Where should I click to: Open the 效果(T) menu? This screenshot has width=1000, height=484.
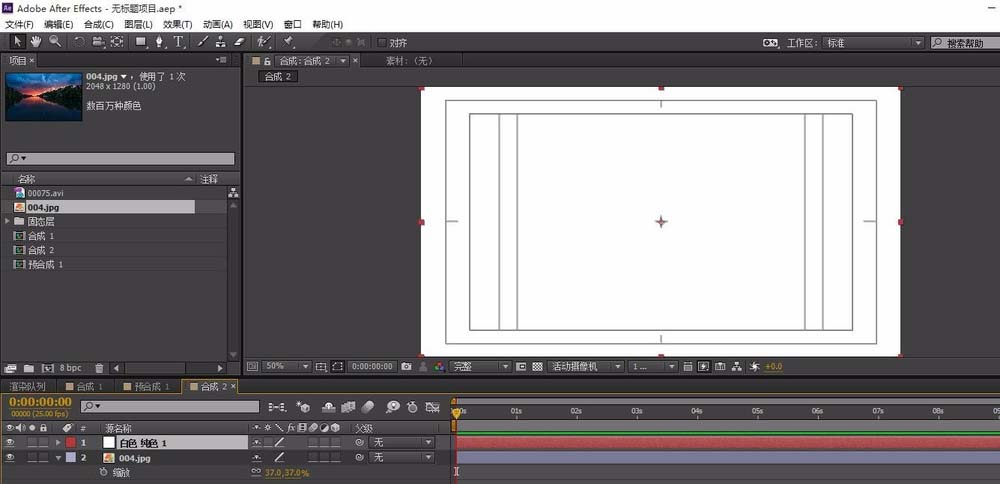[178, 24]
